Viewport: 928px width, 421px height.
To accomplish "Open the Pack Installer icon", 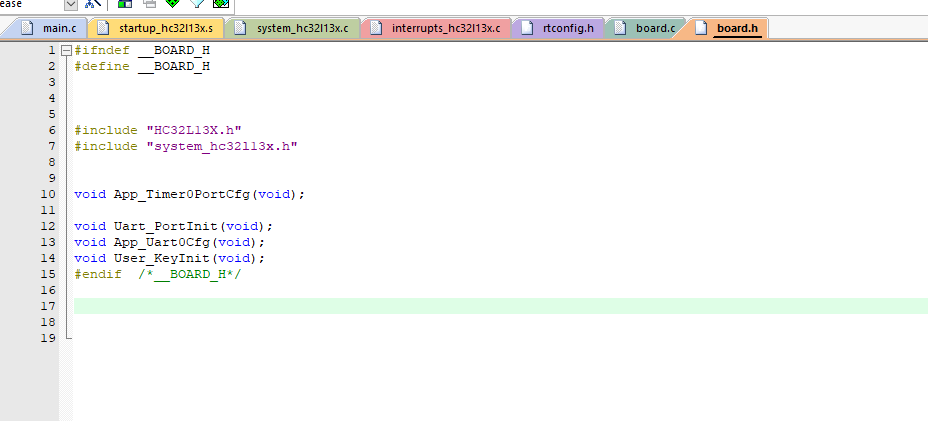I will [x=221, y=4].
